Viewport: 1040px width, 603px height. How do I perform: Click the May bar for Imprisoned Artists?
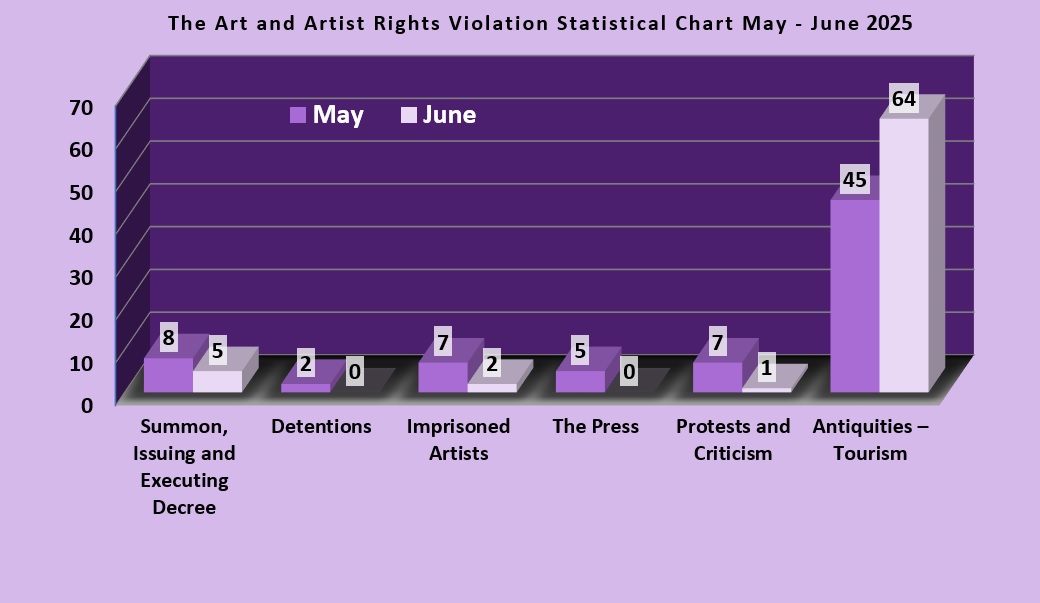point(442,377)
